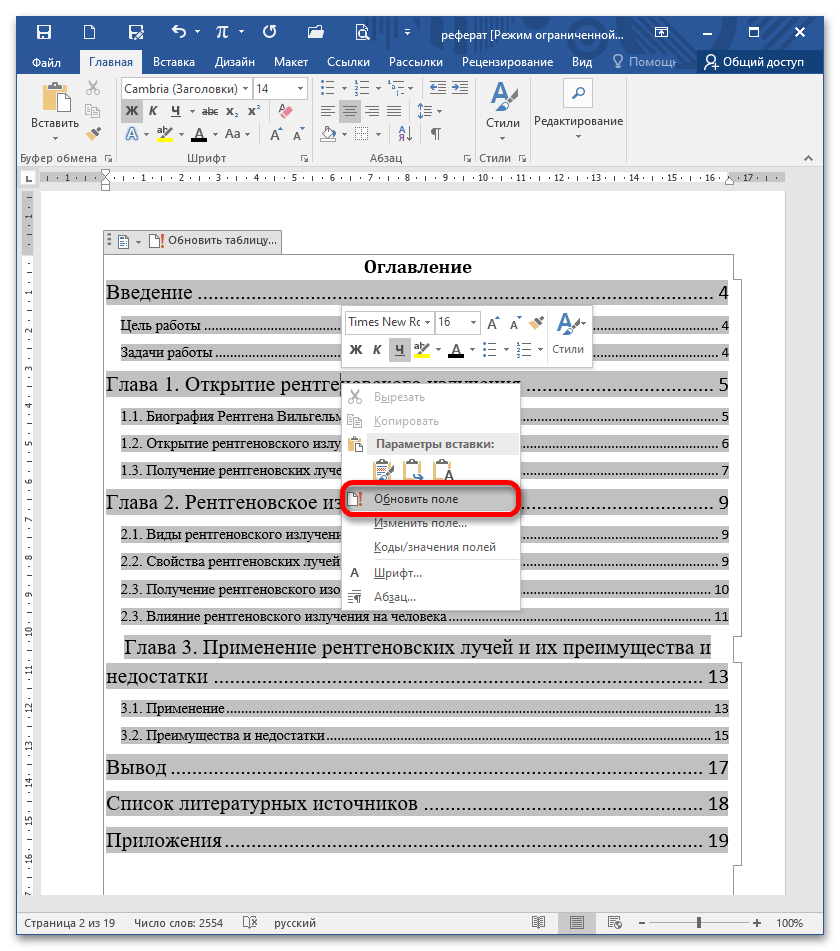Toggle bold Ж in the ribbon

coord(131,111)
